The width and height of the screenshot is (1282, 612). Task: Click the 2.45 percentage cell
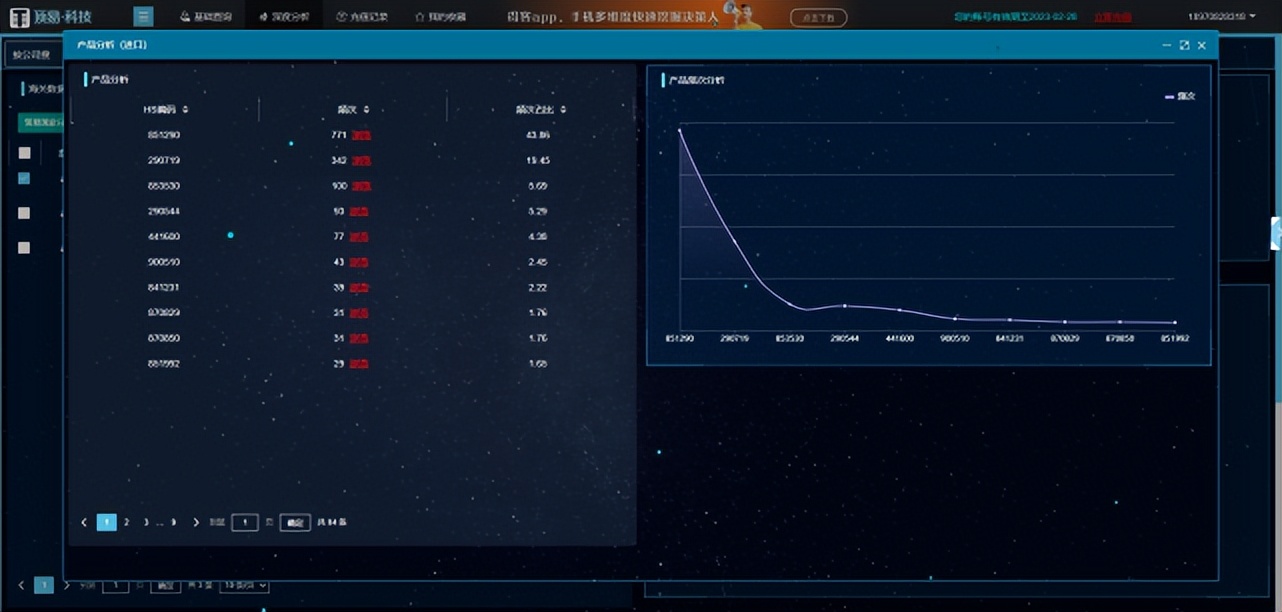(x=538, y=262)
